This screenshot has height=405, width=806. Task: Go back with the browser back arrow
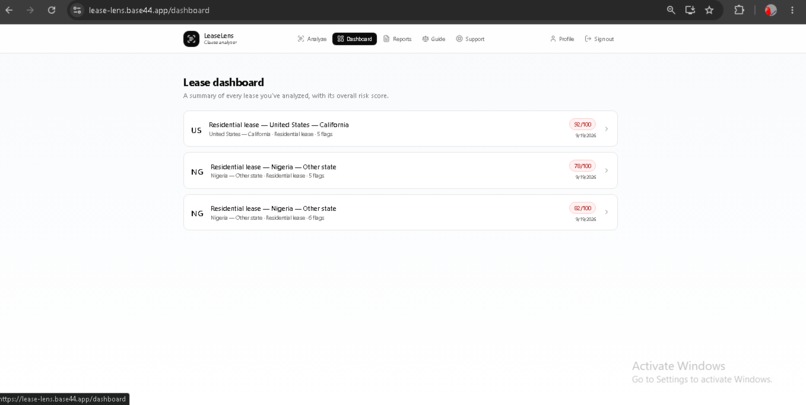point(9,10)
